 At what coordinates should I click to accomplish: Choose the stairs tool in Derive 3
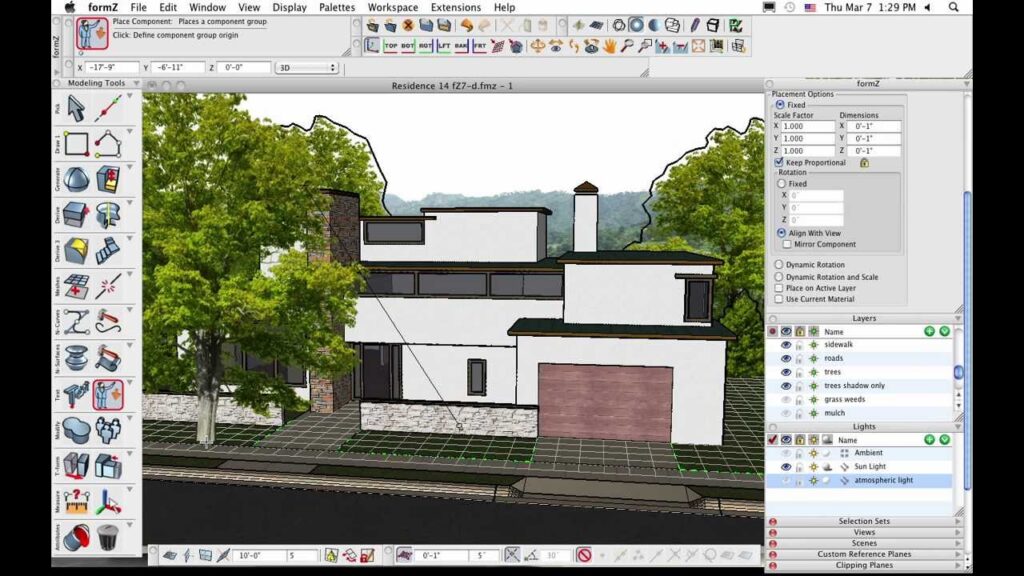pos(108,249)
